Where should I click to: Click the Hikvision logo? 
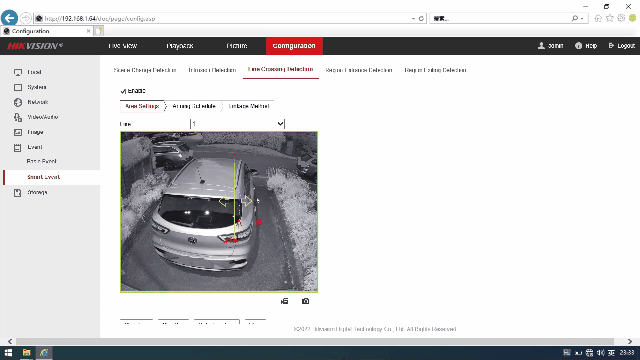coord(35,46)
